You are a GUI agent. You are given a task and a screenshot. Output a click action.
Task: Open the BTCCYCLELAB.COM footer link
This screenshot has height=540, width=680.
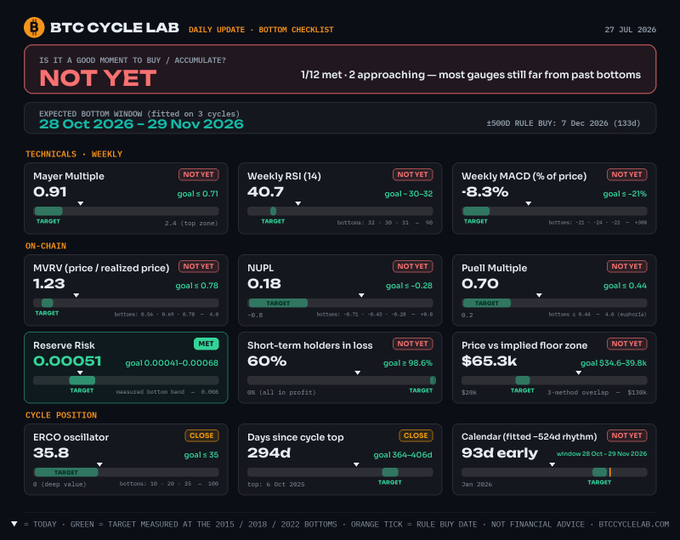point(634,524)
